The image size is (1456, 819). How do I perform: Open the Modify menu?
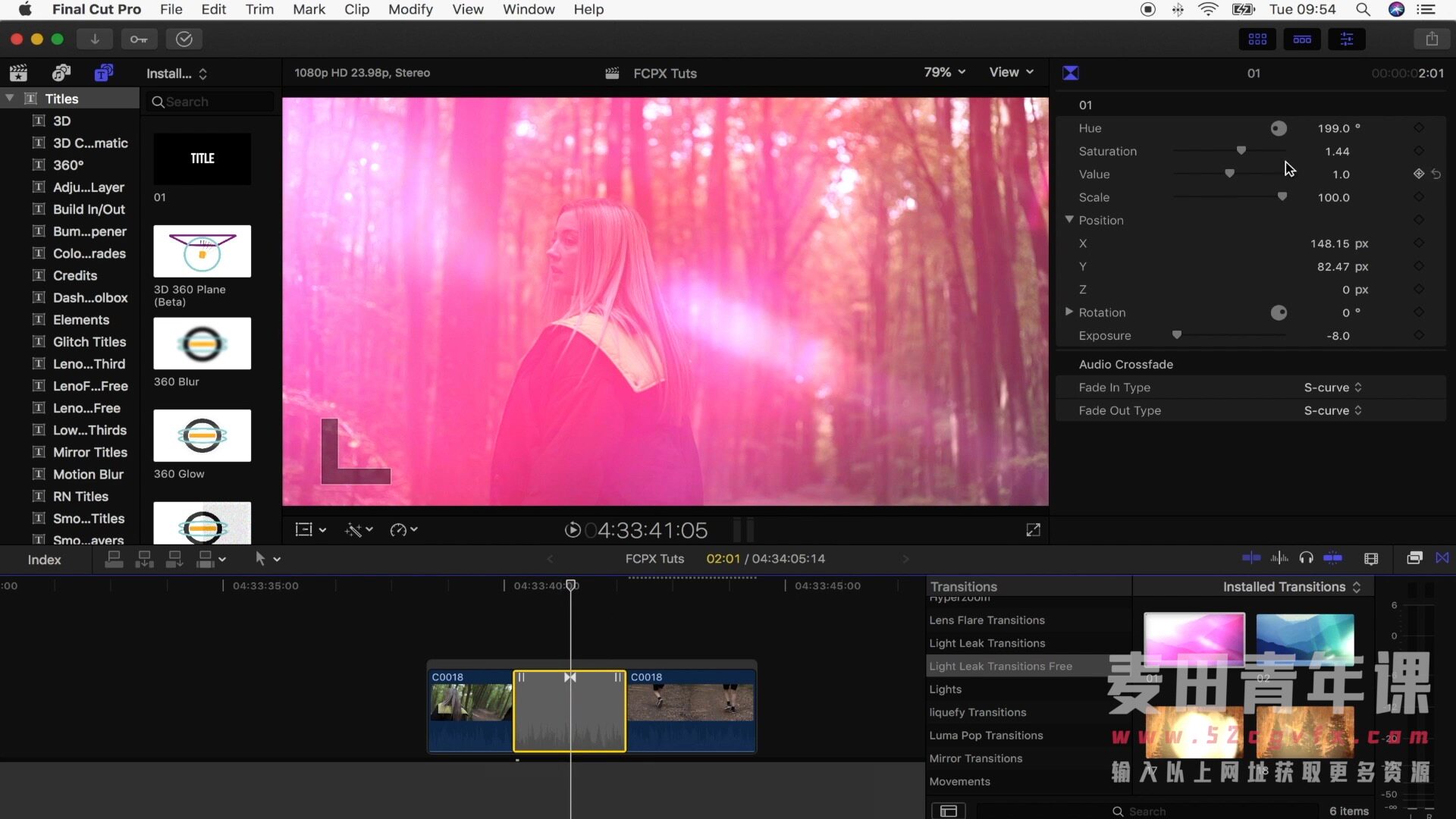[x=410, y=9]
